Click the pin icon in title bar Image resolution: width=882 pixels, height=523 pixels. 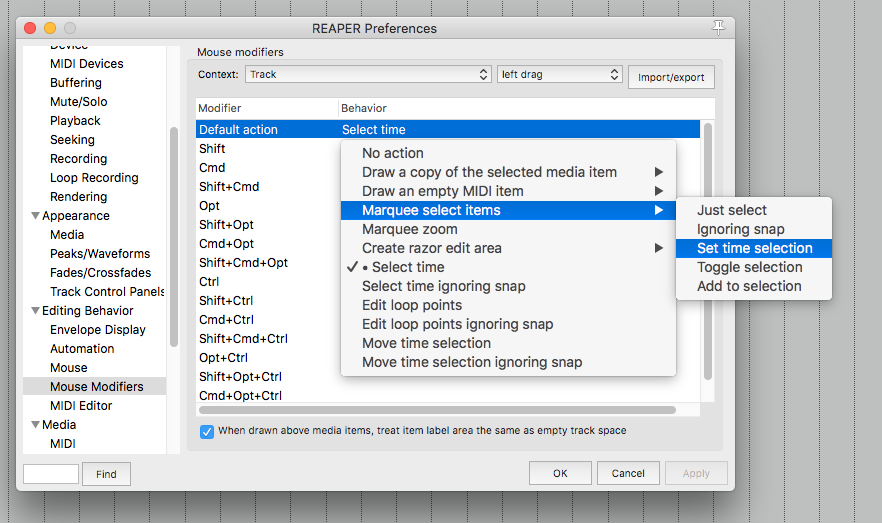(718, 28)
